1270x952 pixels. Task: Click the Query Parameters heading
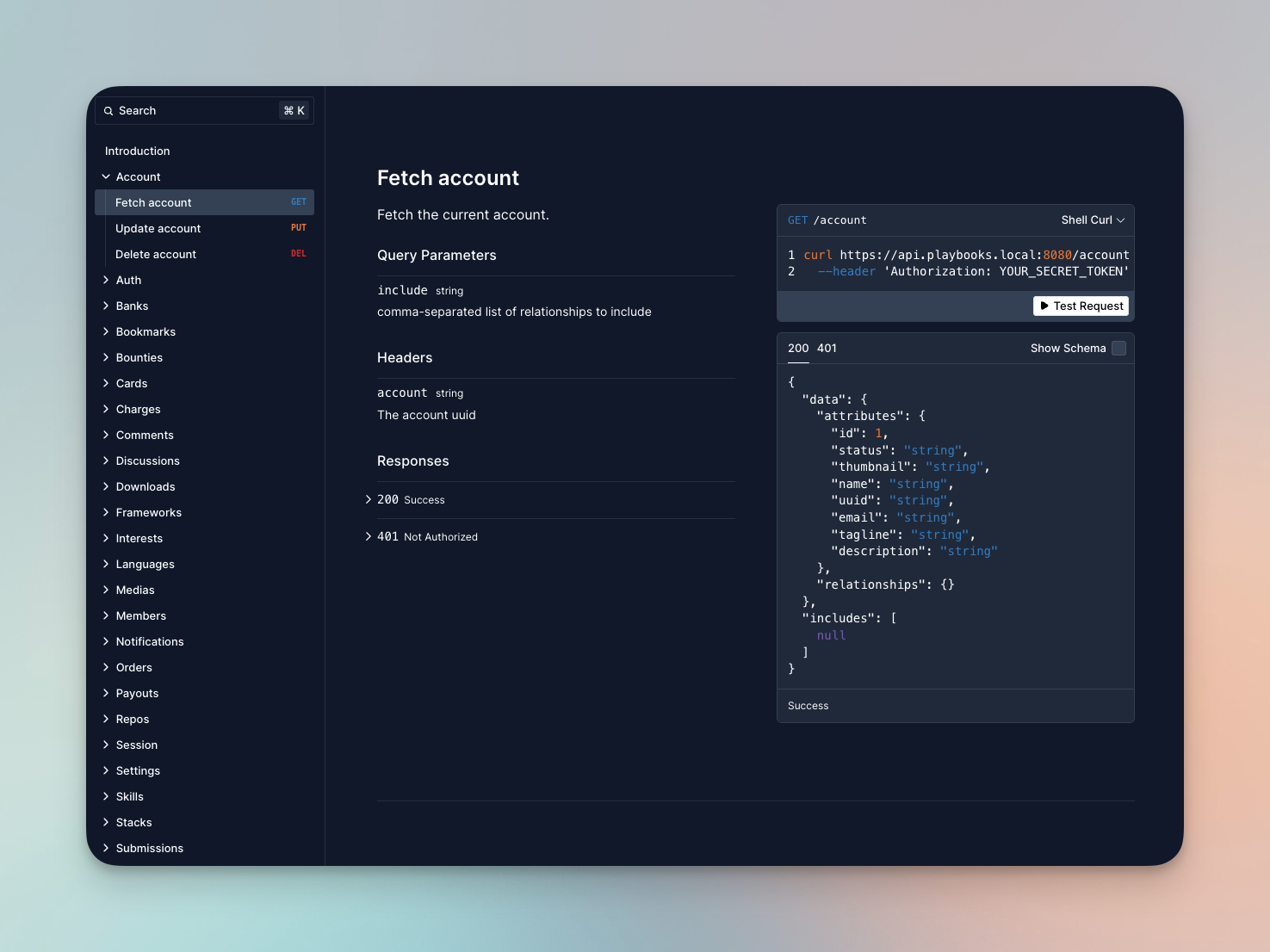(437, 256)
